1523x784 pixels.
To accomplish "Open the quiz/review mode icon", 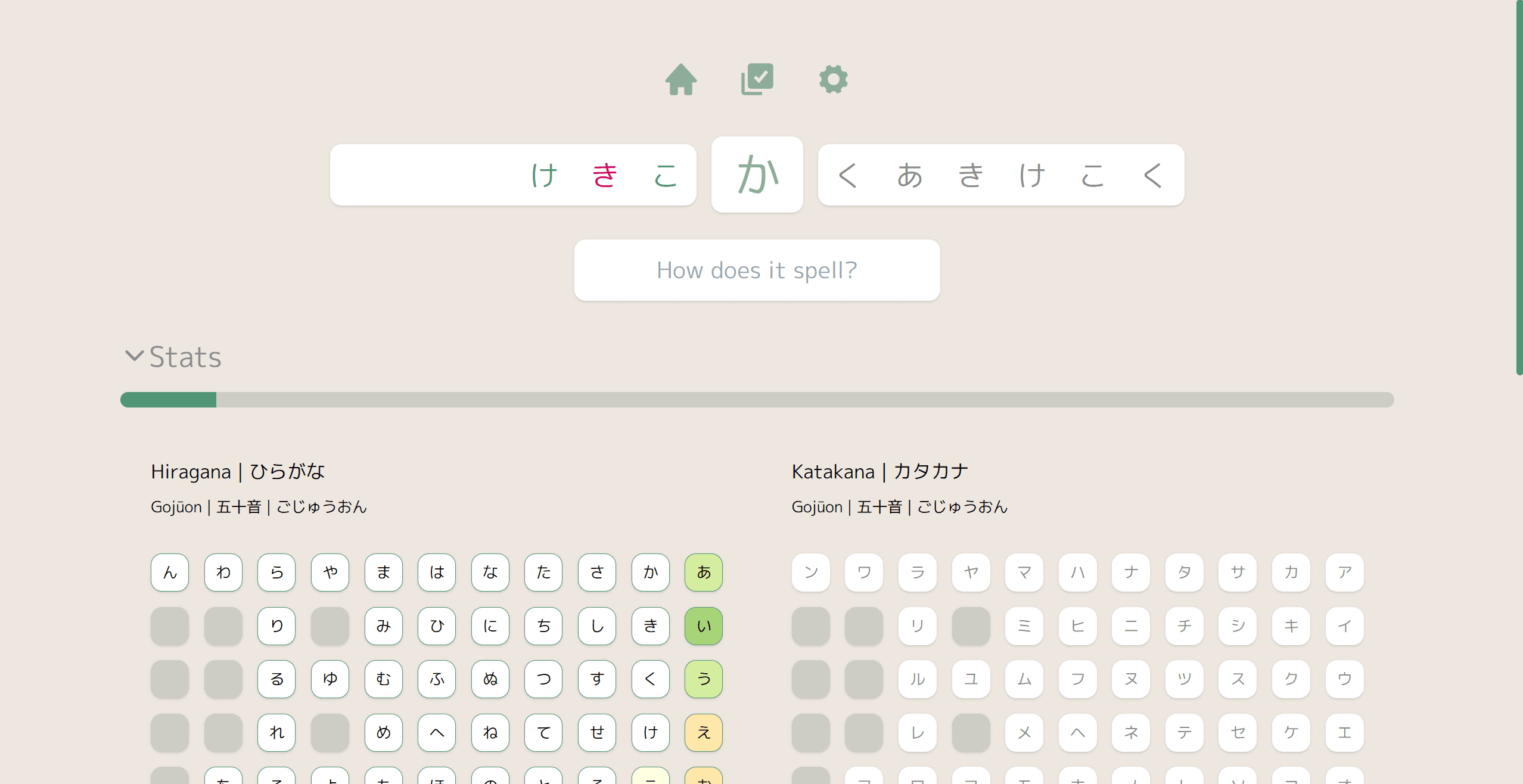I will click(757, 78).
